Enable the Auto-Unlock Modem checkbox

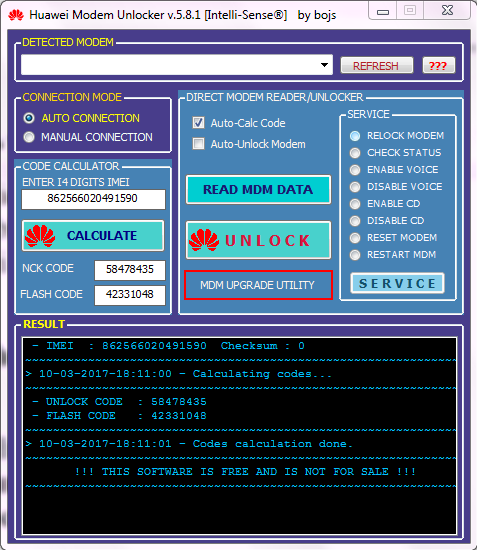199,143
